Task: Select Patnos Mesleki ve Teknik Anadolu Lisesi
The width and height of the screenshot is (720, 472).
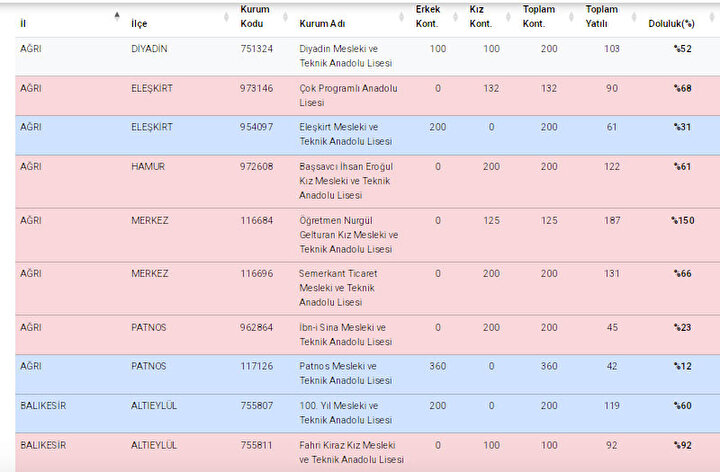Action: [x=346, y=373]
